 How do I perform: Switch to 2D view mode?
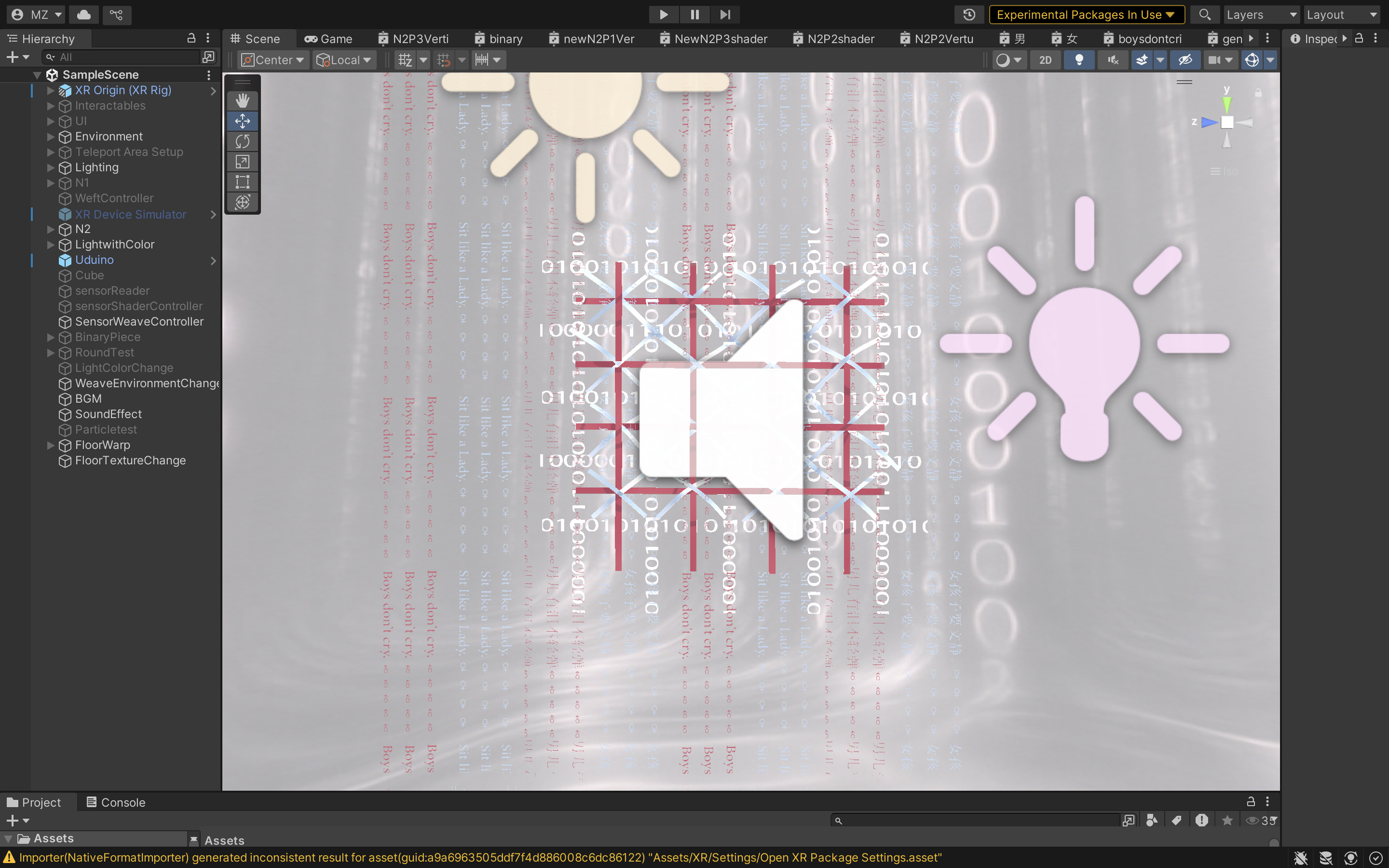1045,60
